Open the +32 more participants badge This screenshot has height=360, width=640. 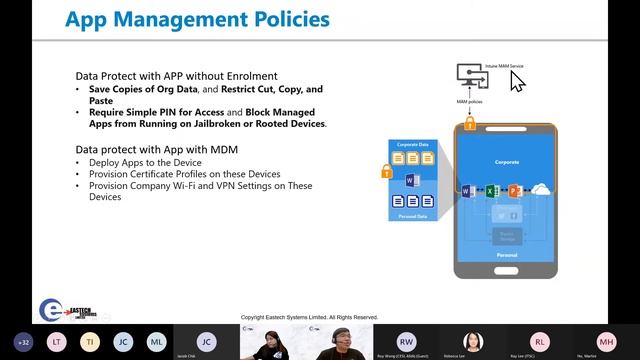tap(23, 342)
